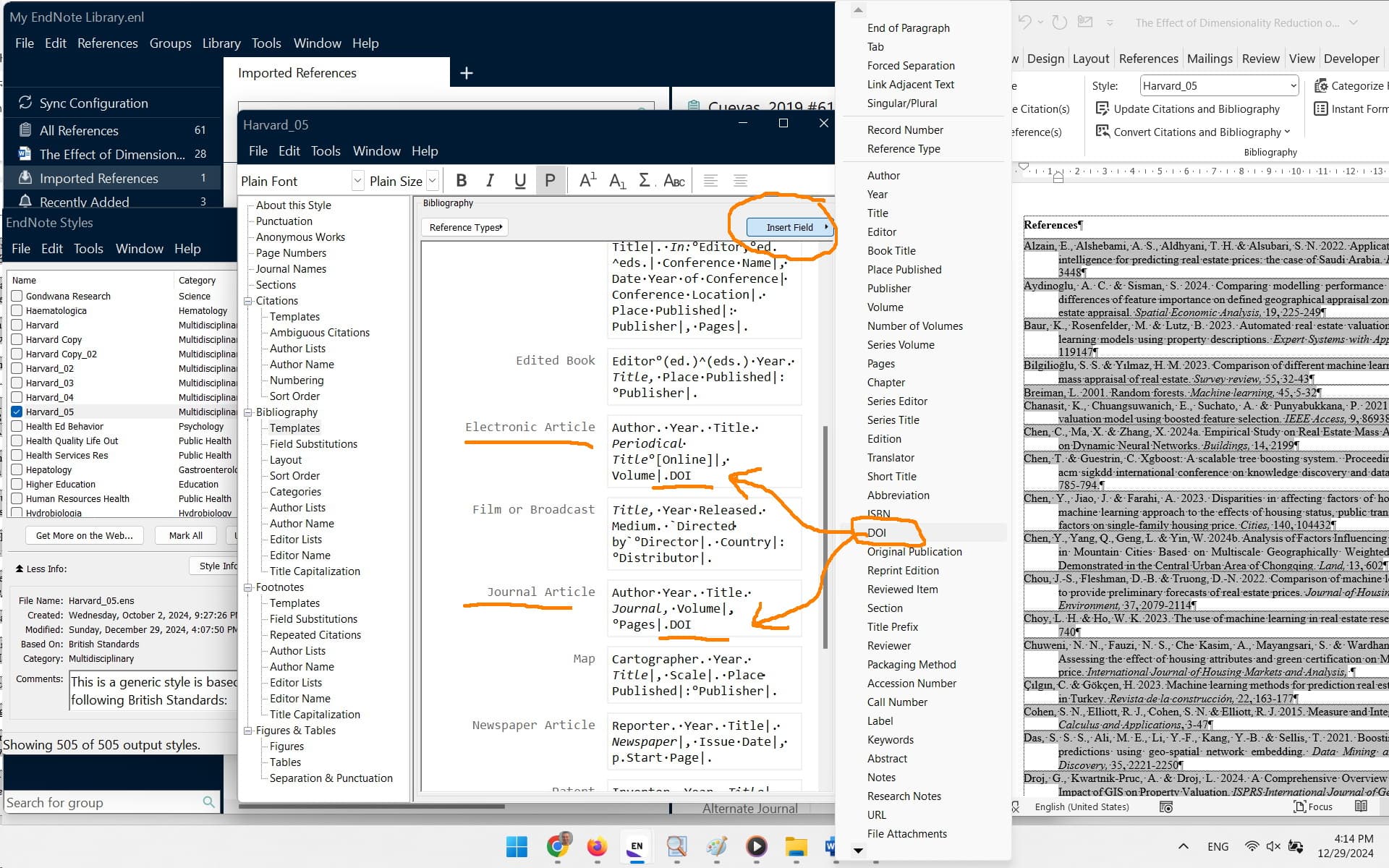This screenshot has height=868, width=1389.
Task: Click the Superscript formatting icon
Action: point(587,181)
